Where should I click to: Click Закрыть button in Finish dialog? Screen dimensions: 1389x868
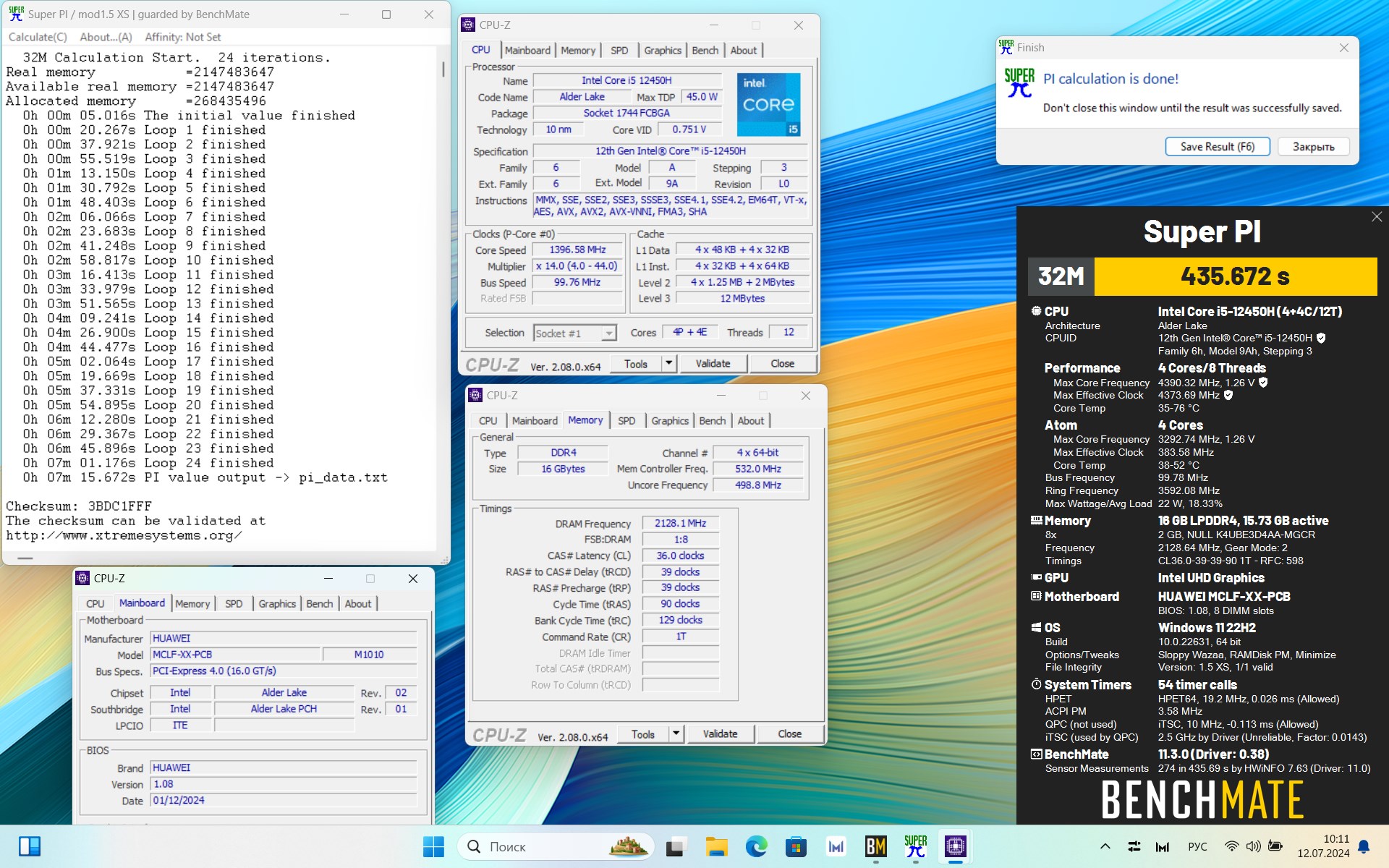click(1314, 146)
